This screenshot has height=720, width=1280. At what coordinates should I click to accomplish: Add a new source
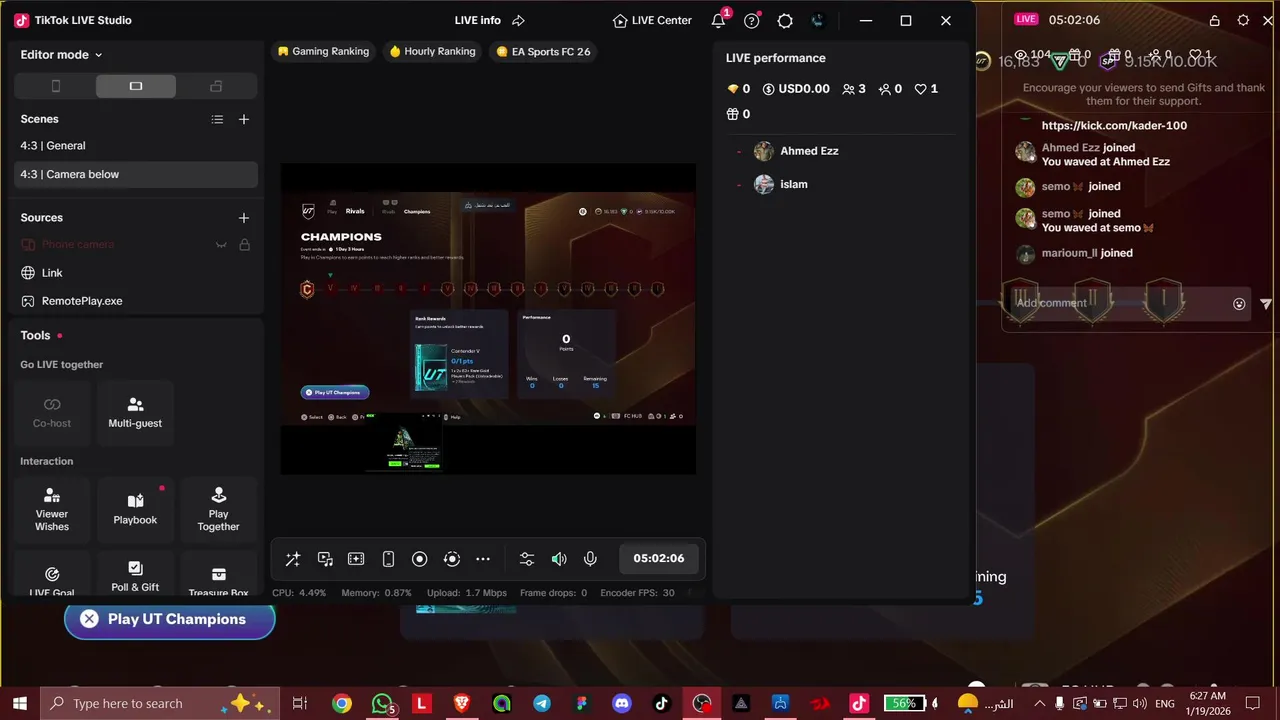pyautogui.click(x=243, y=217)
